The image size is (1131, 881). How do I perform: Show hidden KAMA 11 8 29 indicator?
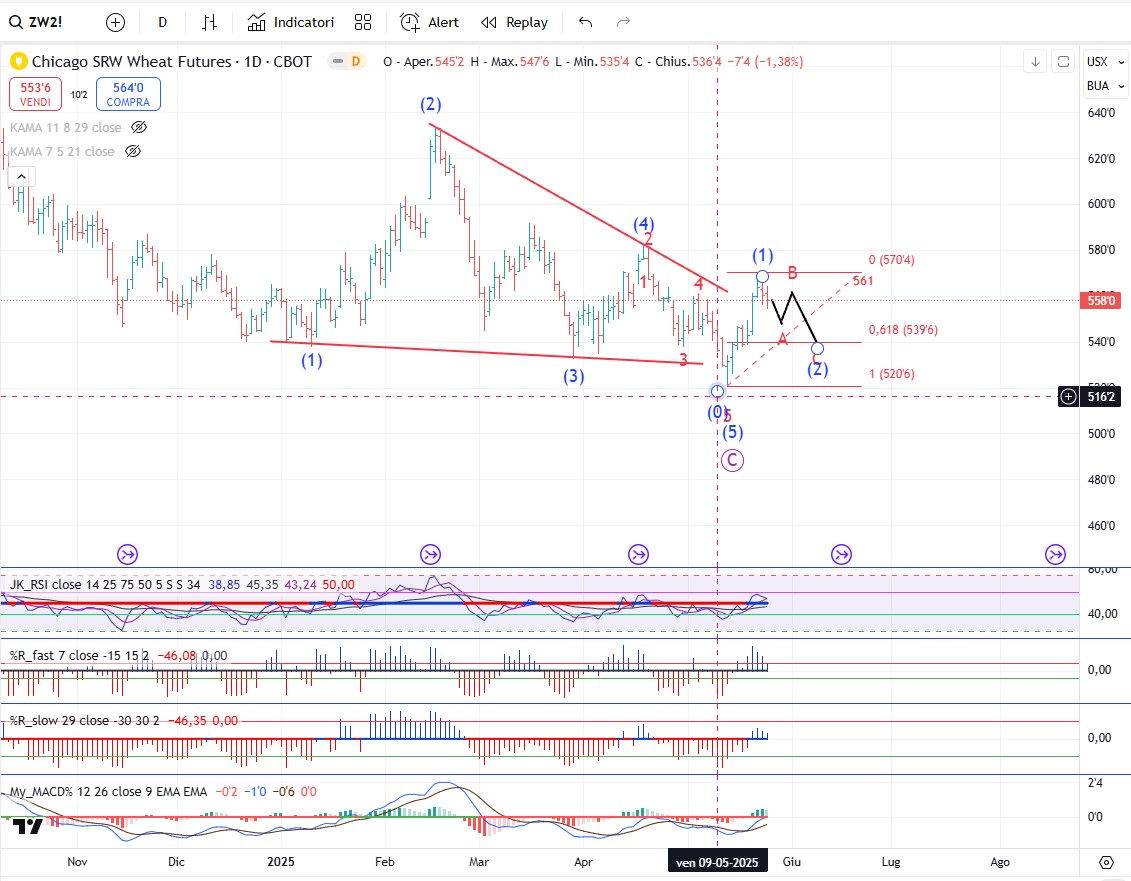tap(139, 128)
